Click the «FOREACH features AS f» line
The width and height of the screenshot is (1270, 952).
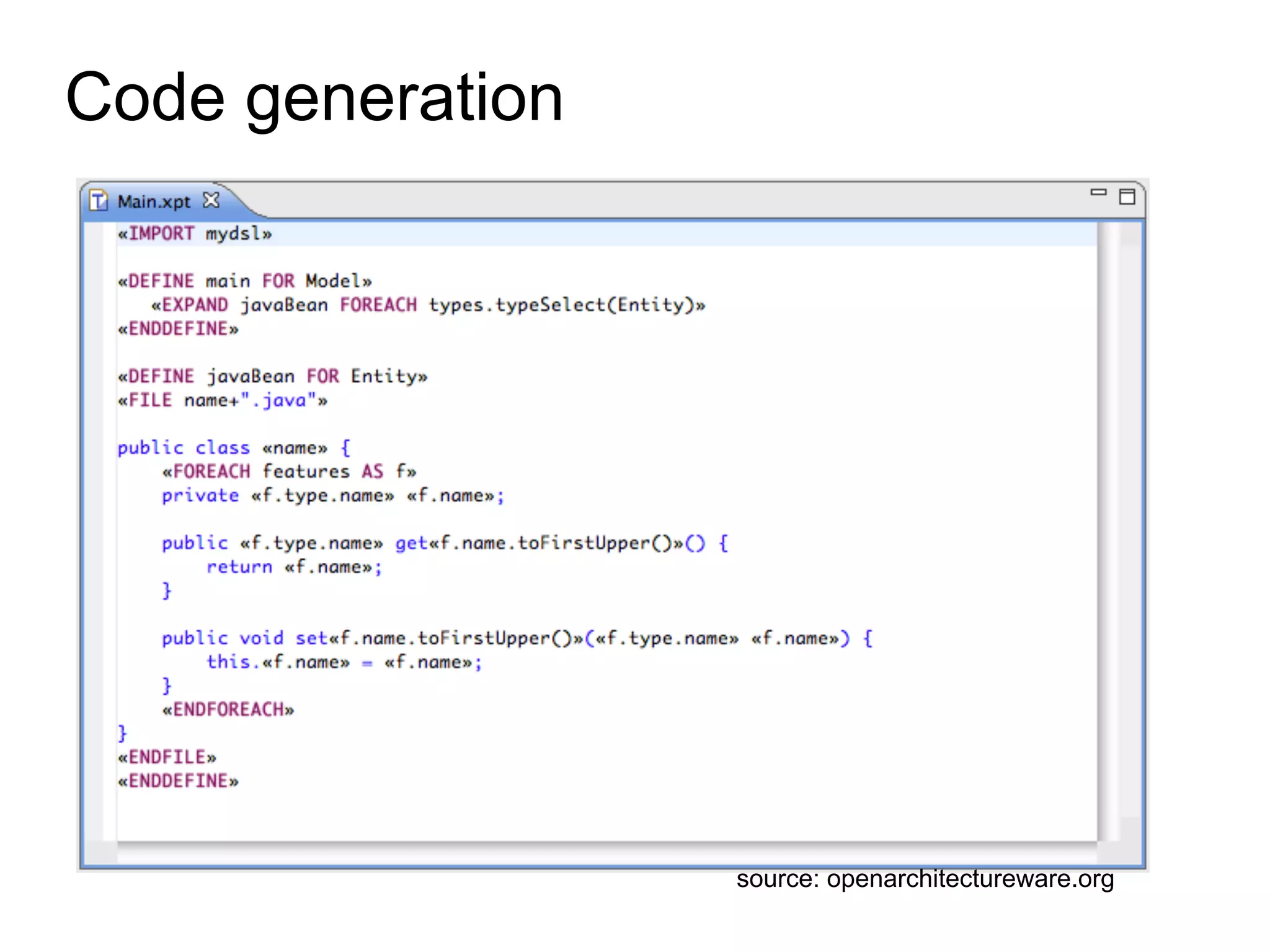289,472
